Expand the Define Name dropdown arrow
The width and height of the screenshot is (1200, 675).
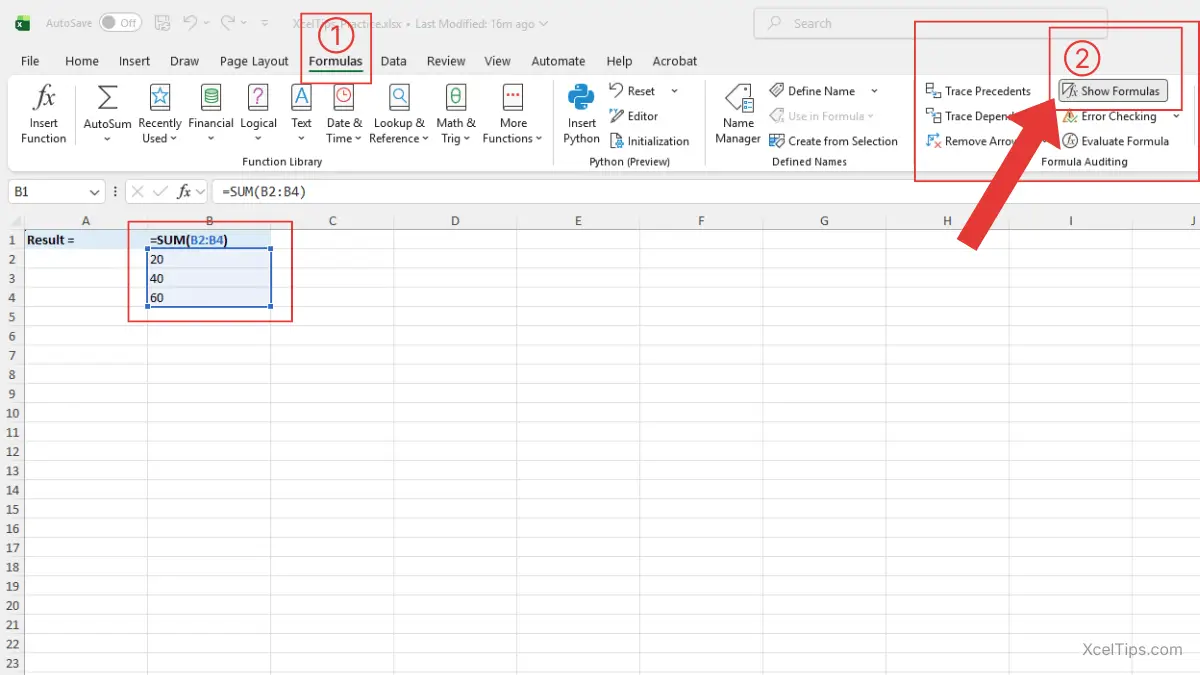[874, 91]
